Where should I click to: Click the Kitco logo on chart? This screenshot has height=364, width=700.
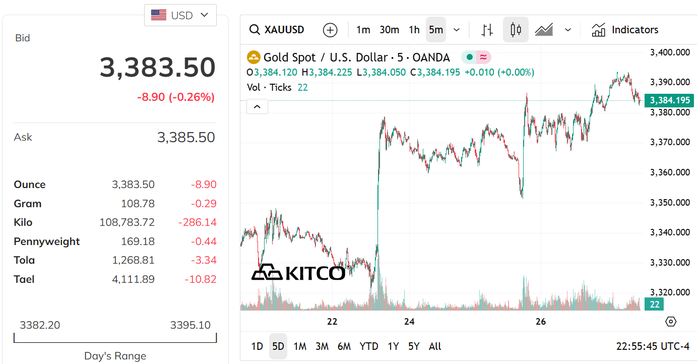298,272
